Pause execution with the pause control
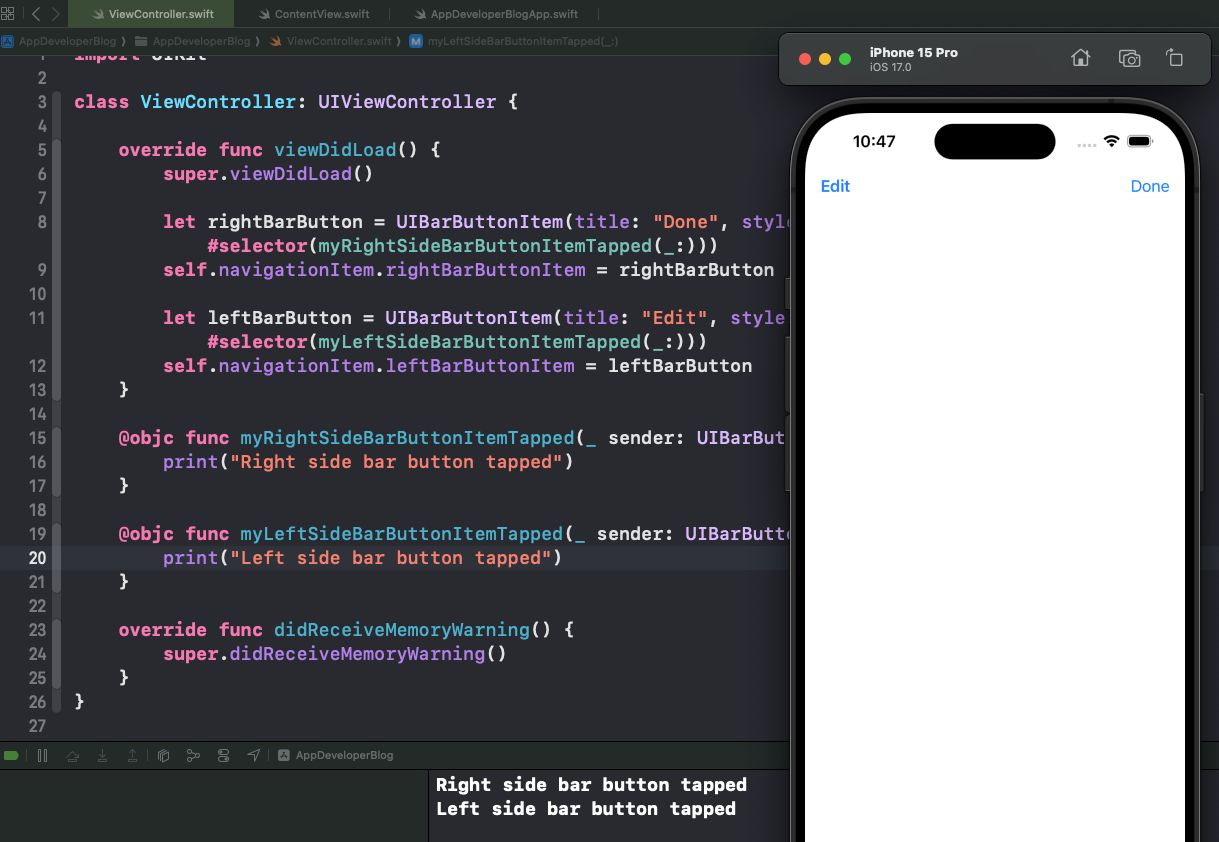The width and height of the screenshot is (1219, 842). (x=43, y=755)
